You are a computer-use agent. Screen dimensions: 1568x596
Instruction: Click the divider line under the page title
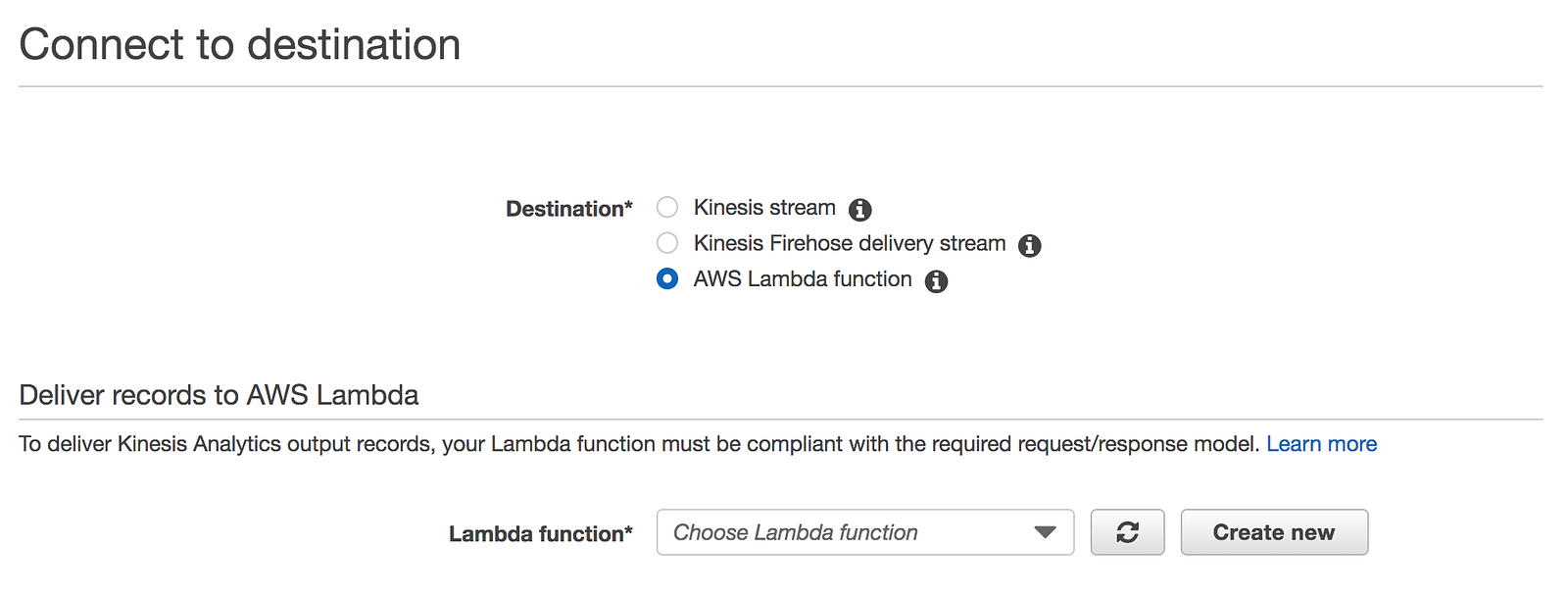click(x=780, y=86)
